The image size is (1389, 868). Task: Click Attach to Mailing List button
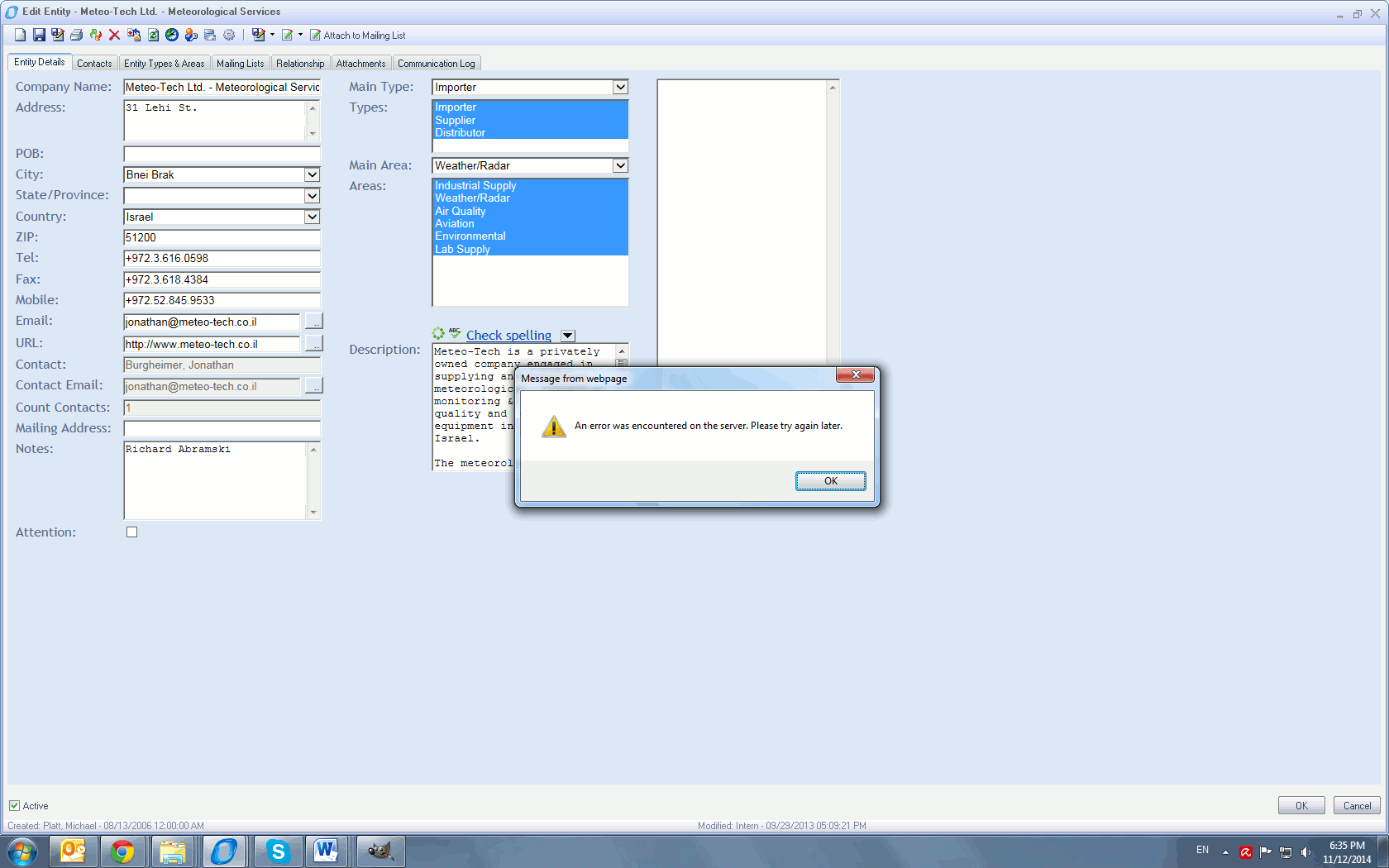[357, 36]
